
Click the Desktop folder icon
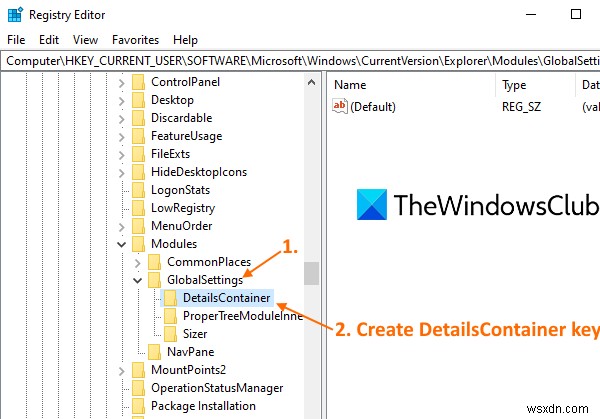pos(139,100)
